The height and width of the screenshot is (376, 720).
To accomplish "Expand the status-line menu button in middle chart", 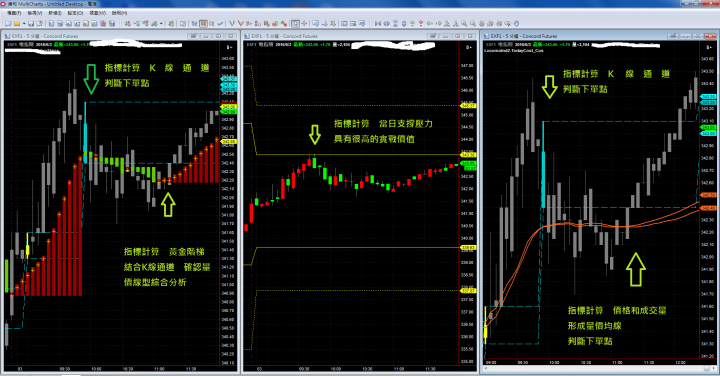I will point(468,47).
